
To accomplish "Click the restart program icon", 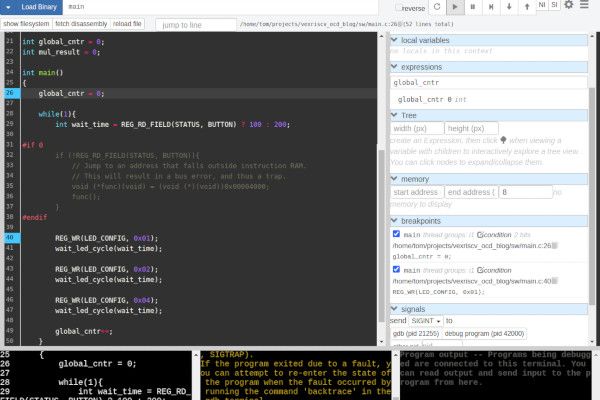I will (435, 7).
